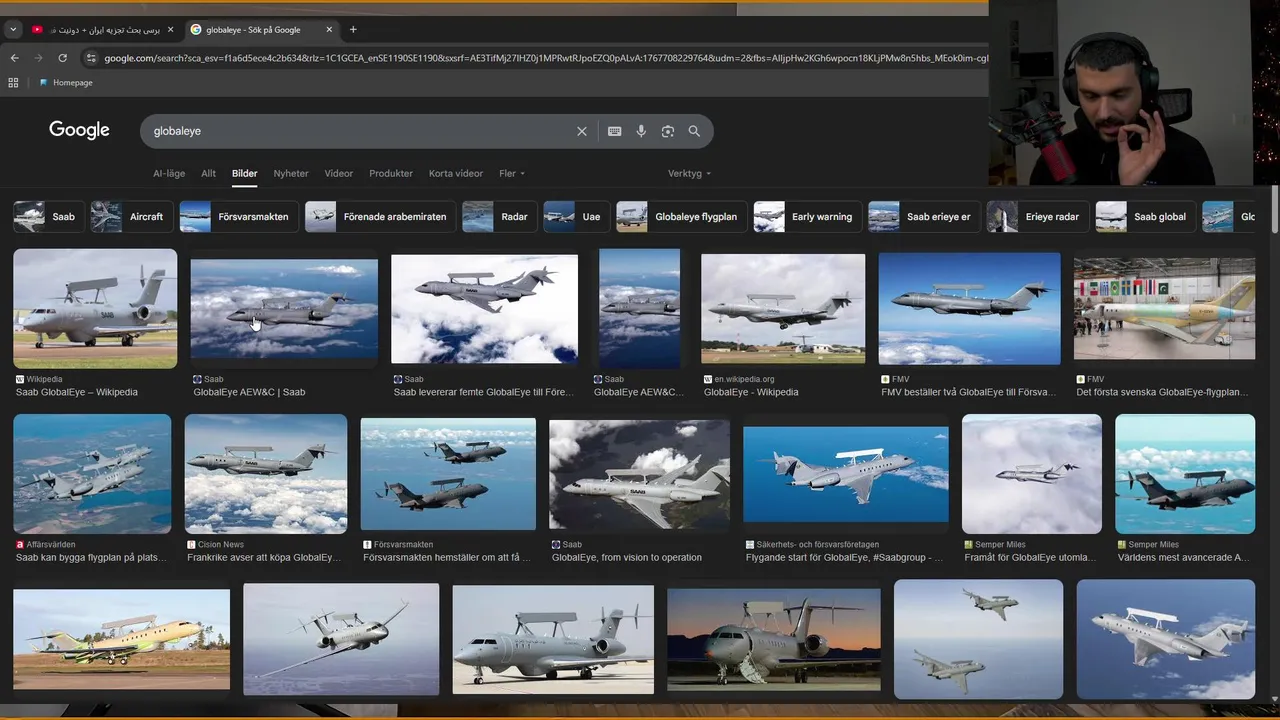Open Wikipedia Saab GlobalEye image thumbnail

click(95, 308)
